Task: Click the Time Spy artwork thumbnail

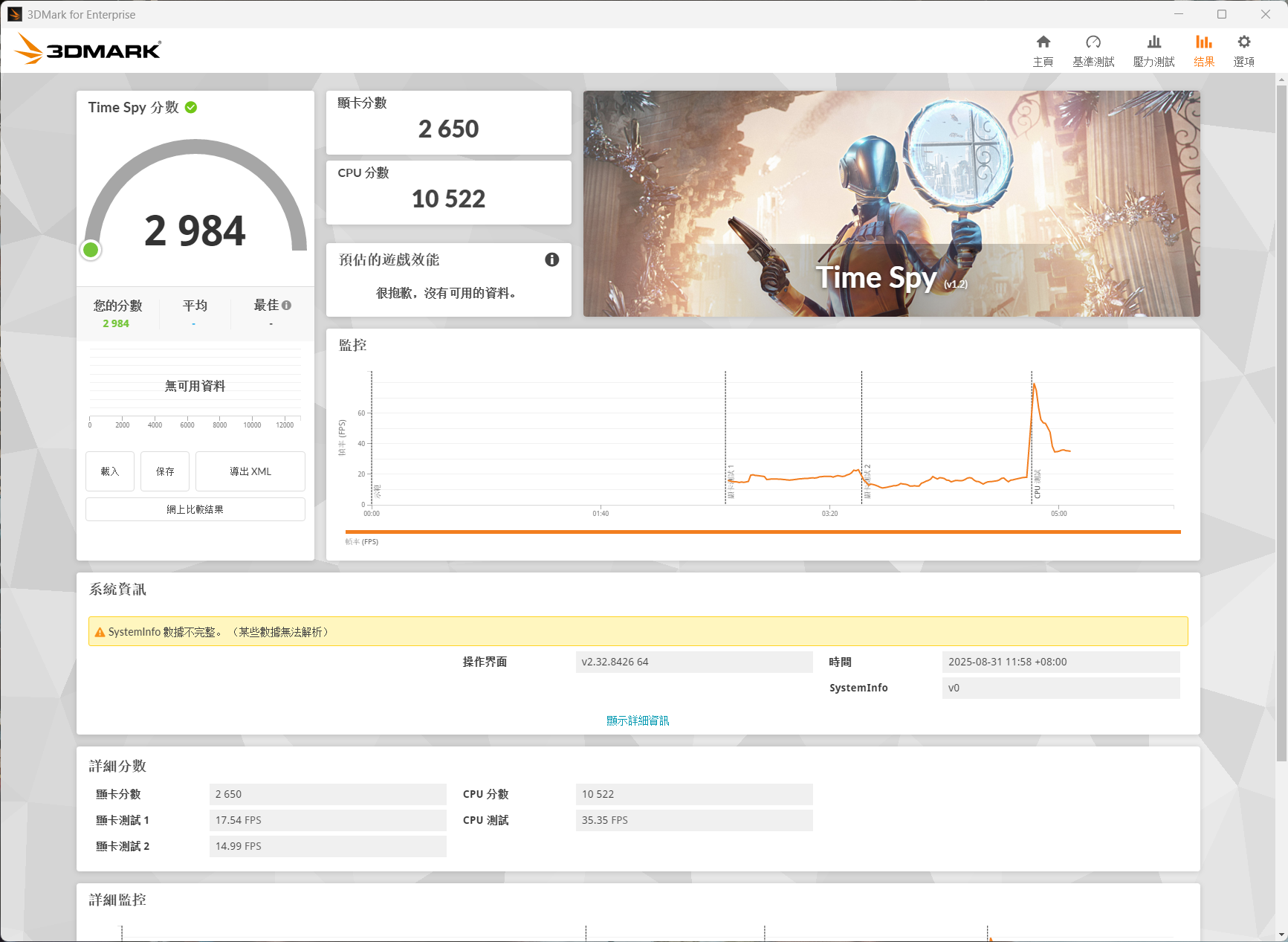Action: coord(892,204)
